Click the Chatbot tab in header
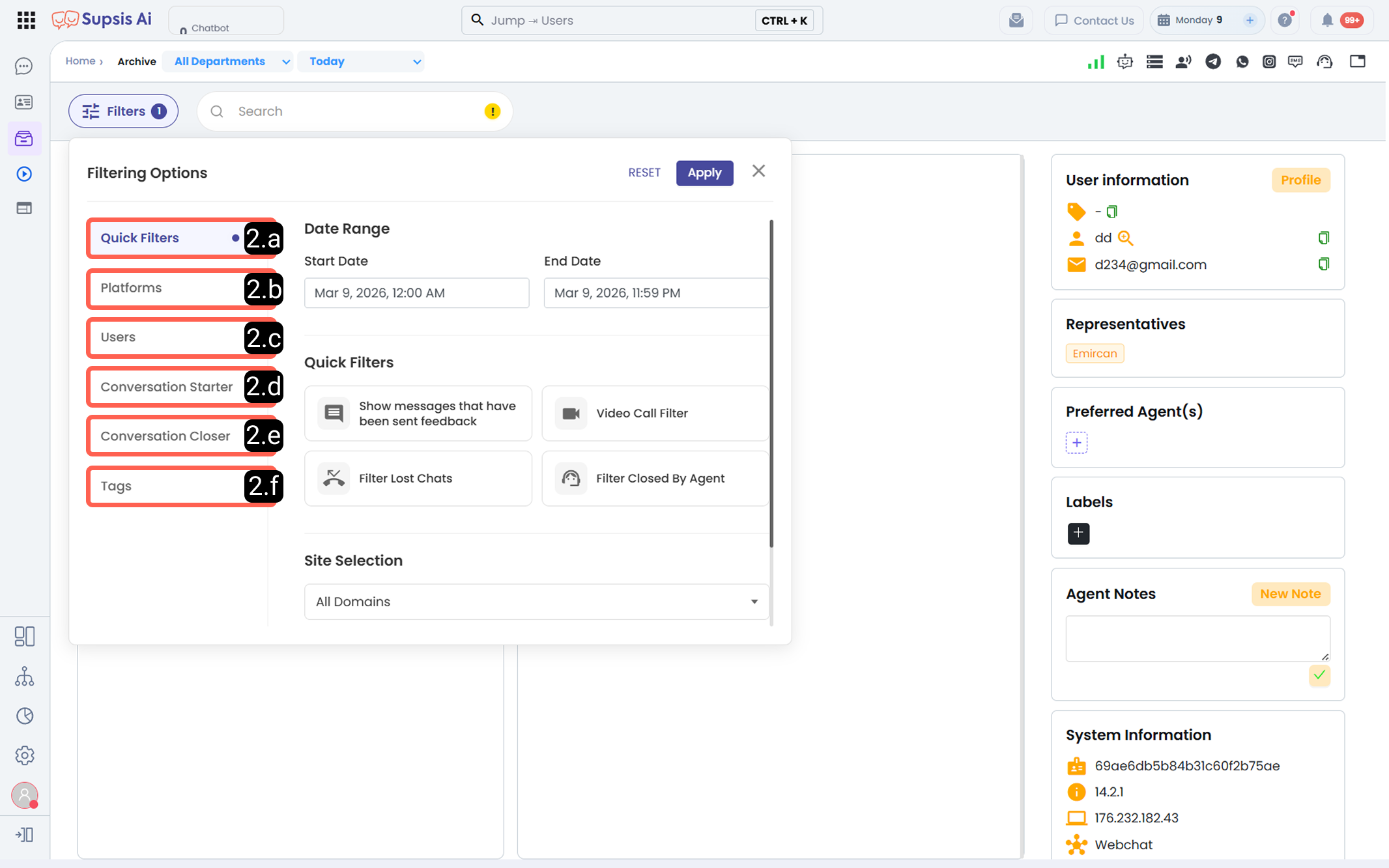 [226, 21]
